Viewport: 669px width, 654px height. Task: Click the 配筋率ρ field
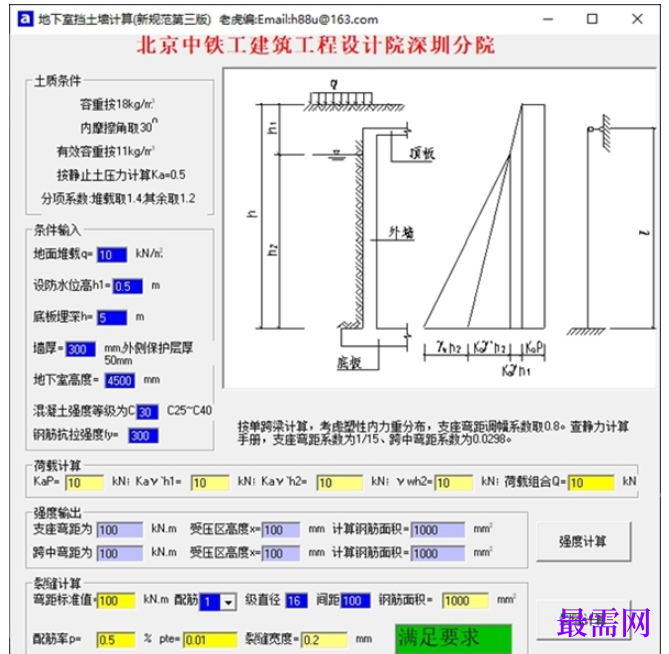pos(116,640)
